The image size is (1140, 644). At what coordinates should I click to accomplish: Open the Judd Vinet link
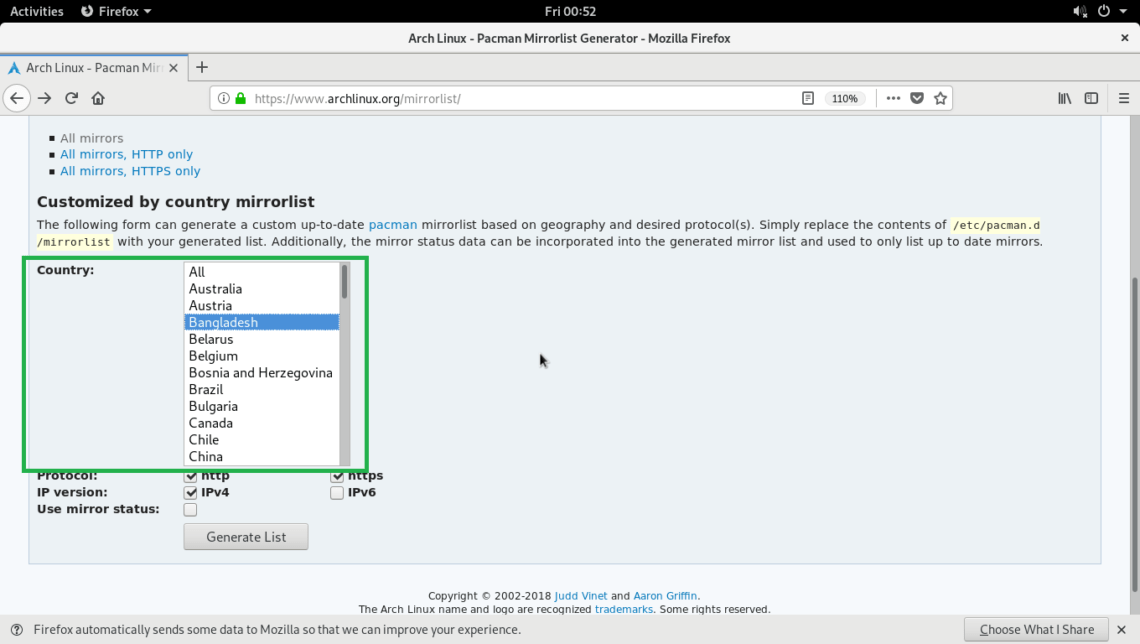pos(580,595)
